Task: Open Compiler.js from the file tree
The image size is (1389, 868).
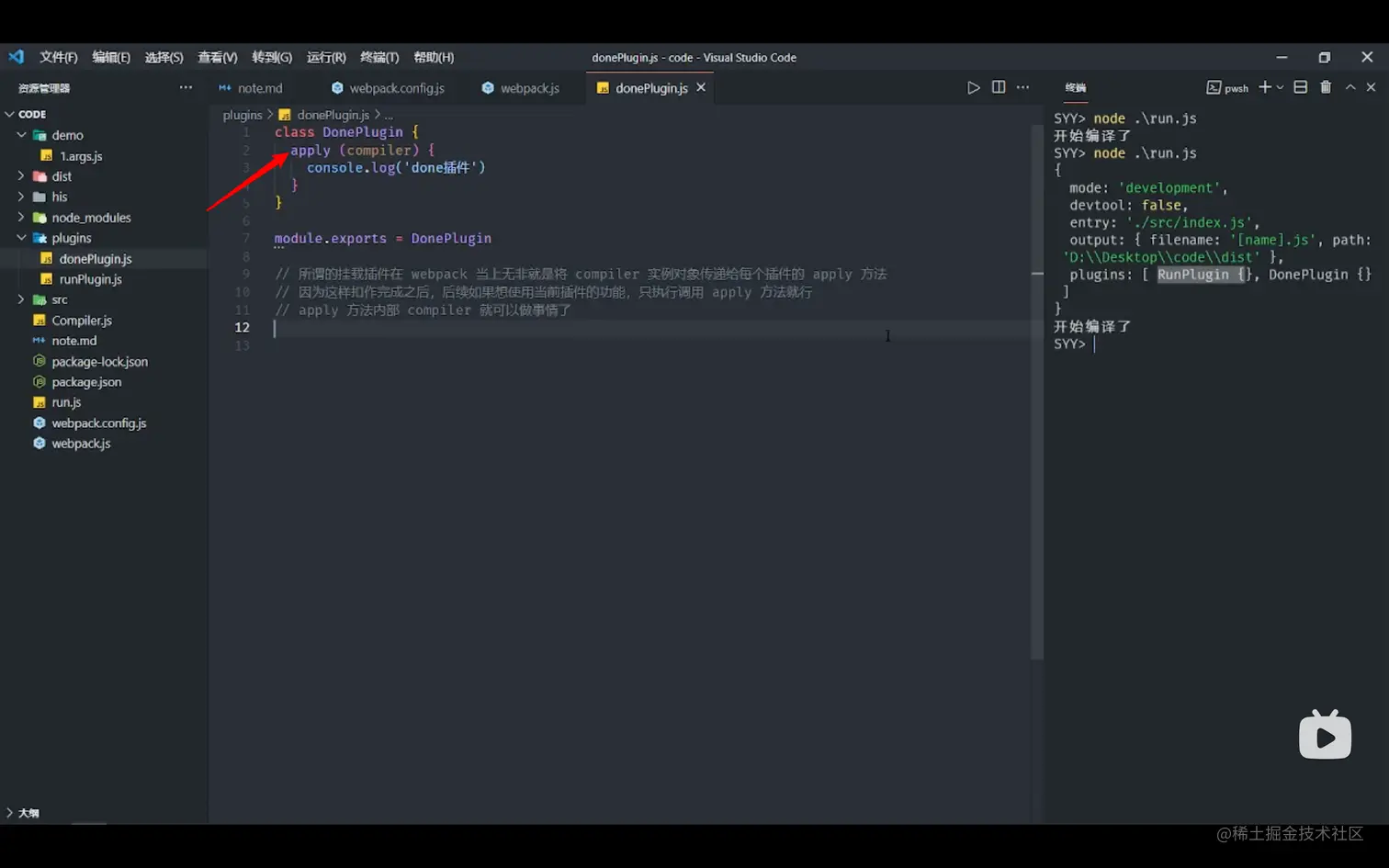Action: pyautogui.click(x=82, y=321)
